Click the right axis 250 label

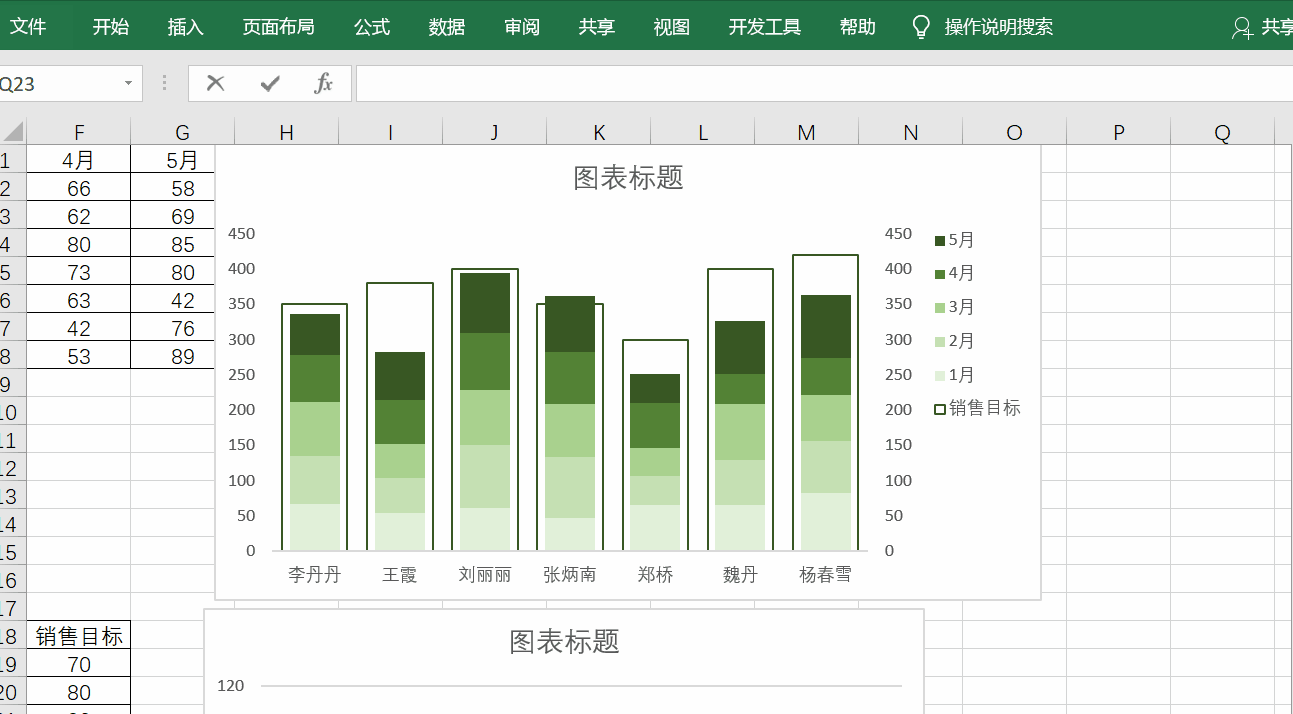[899, 375]
